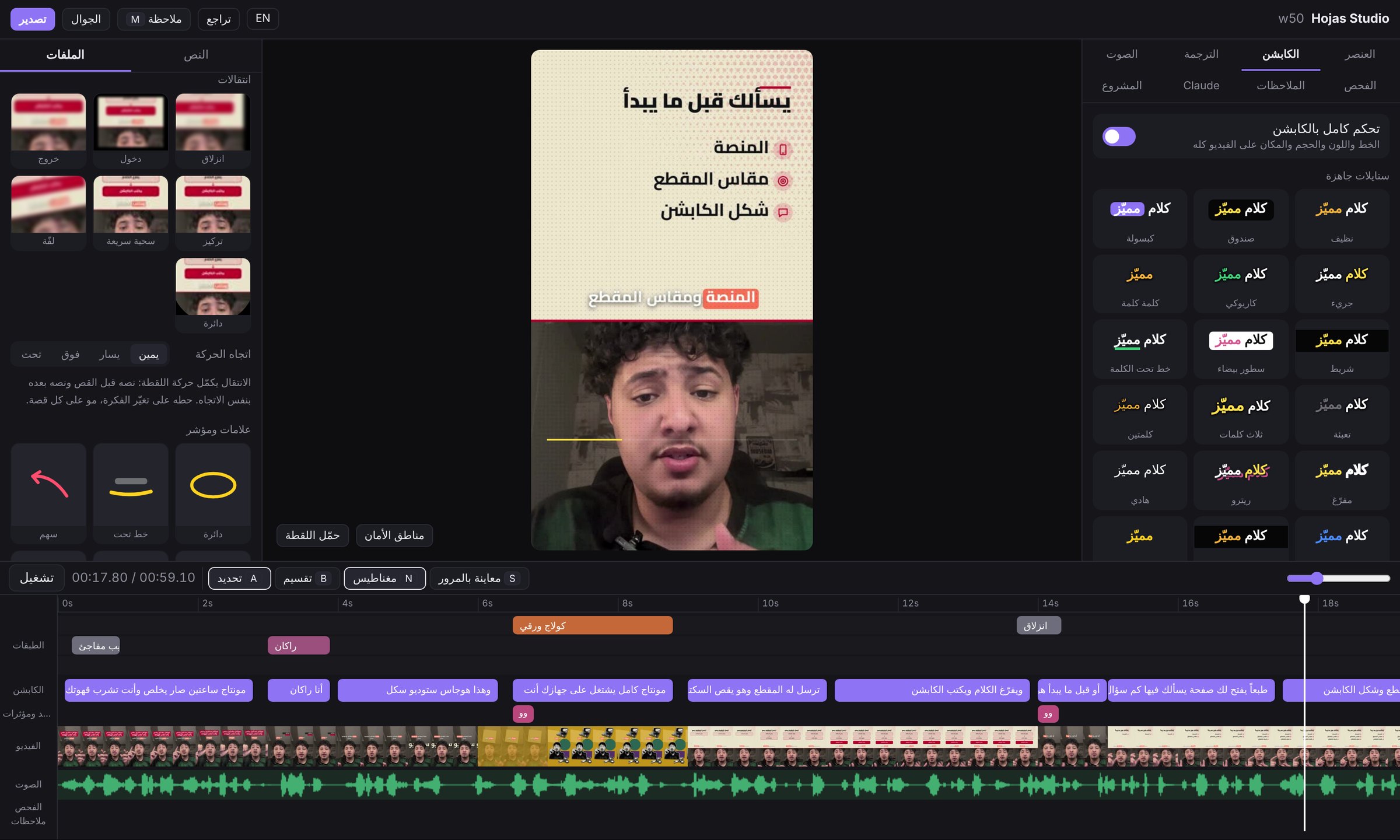The image size is (1400, 840).
Task: Select the yellow underline (خط تحت) marker
Action: point(131,493)
